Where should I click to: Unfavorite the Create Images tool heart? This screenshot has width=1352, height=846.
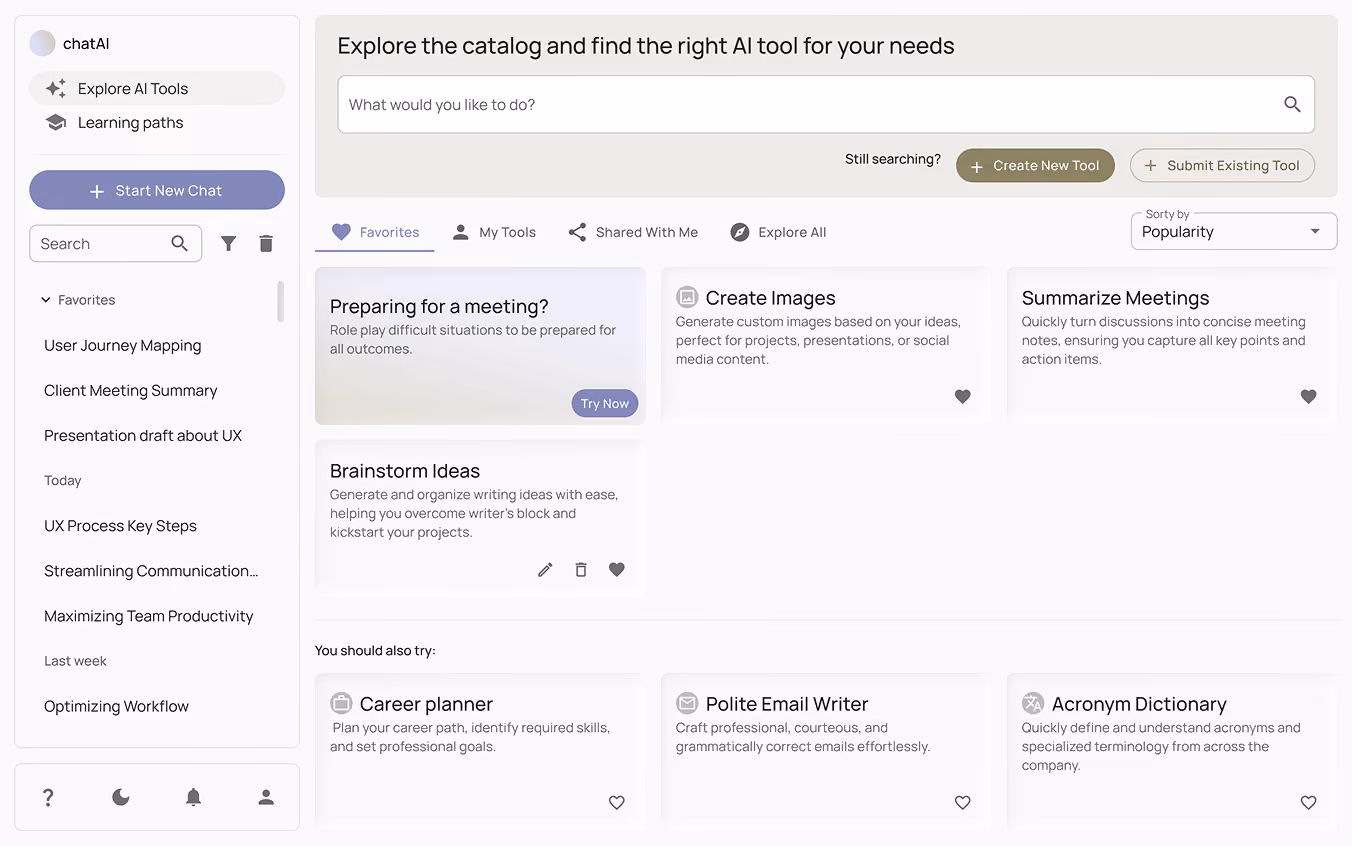(963, 396)
